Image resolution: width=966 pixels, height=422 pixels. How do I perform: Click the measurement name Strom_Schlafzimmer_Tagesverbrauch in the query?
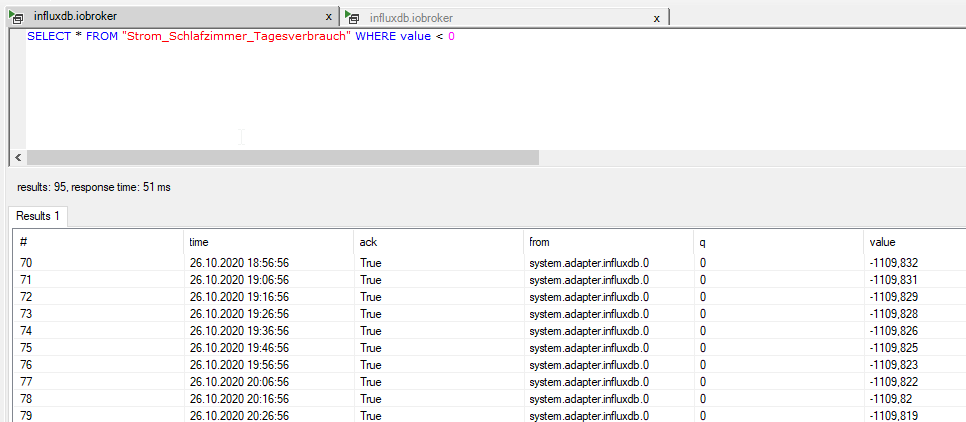[237, 36]
